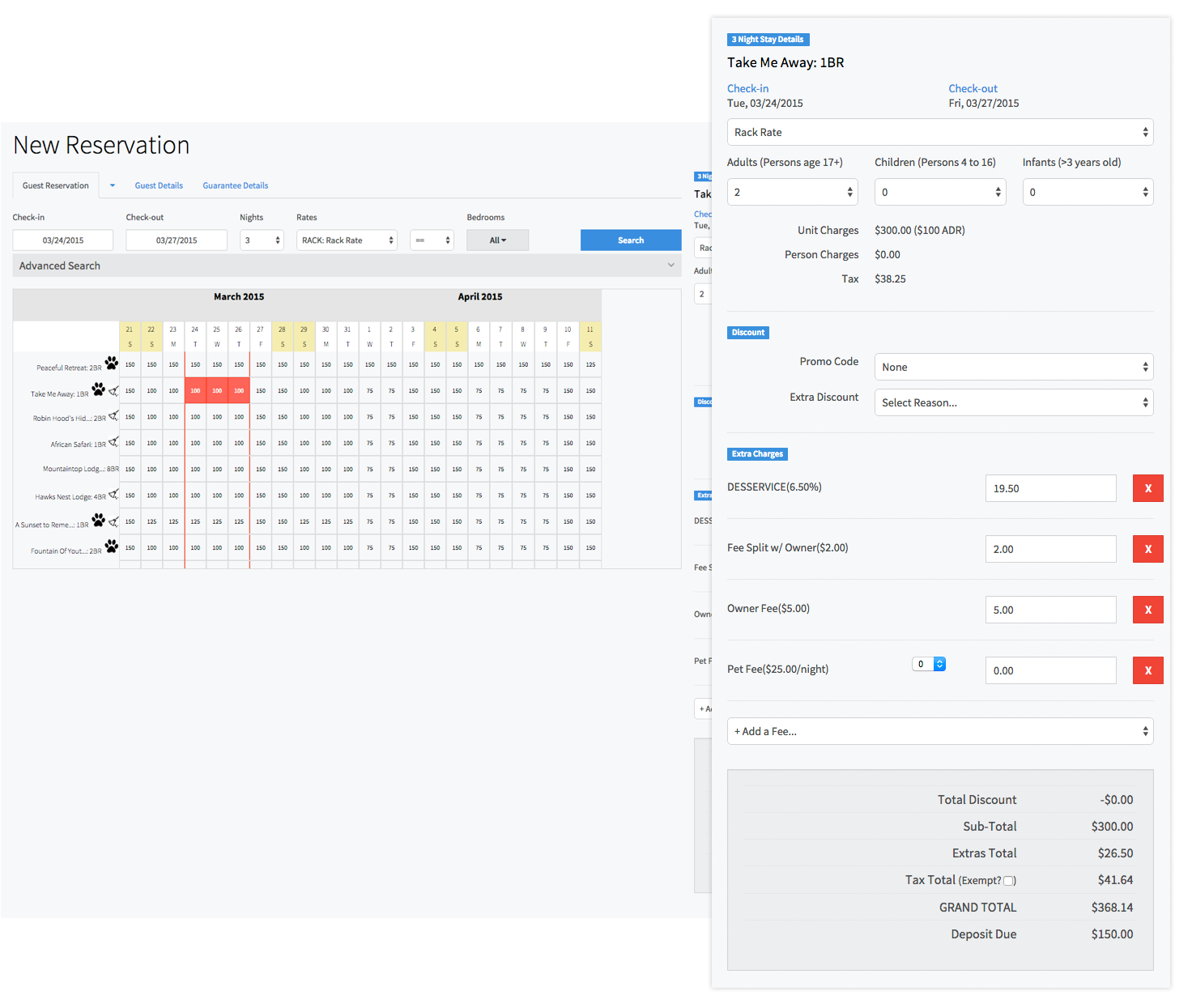Edit the Pet Fee amount field 0.00
1192x1008 pixels.
click(1050, 670)
